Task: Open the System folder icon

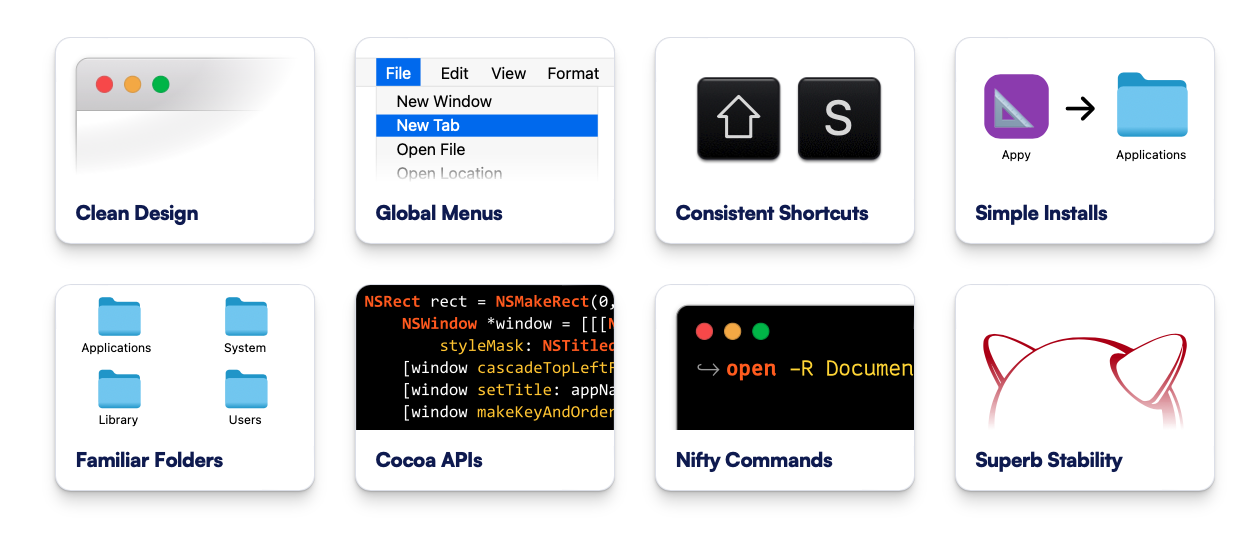Action: coord(246,316)
